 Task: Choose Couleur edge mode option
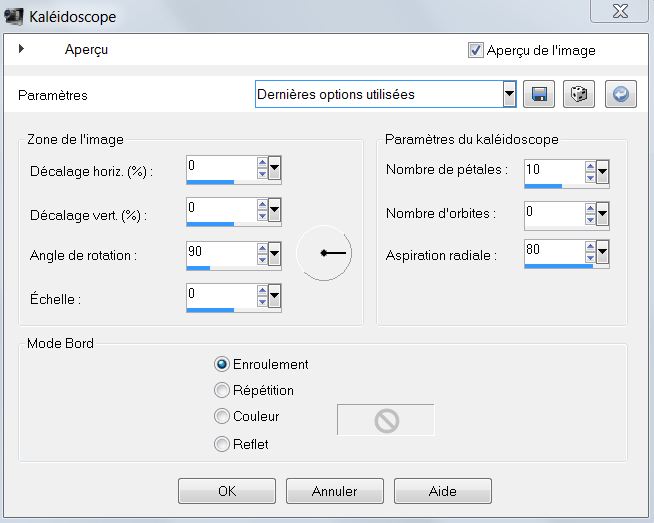point(221,416)
